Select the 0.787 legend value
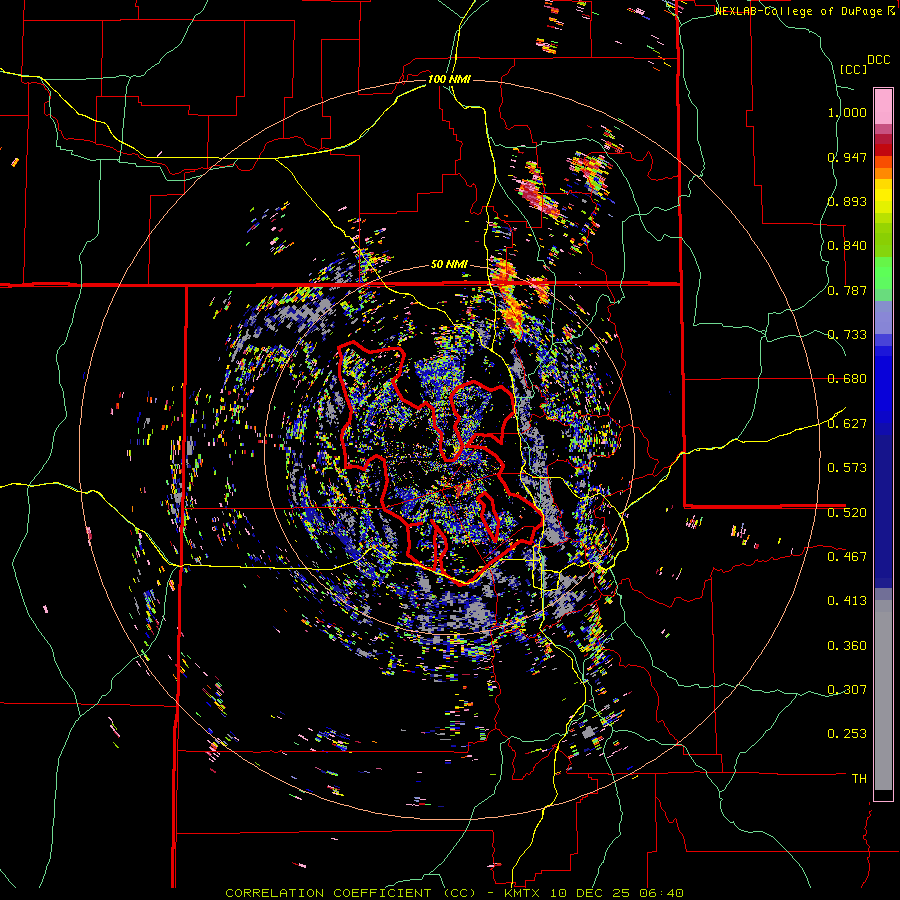Screen dimensions: 900x900 (x=847, y=290)
